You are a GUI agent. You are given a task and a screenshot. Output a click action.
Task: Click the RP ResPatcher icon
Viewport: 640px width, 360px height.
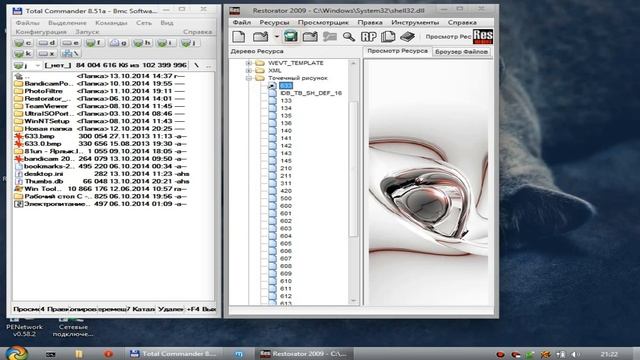pos(368,37)
